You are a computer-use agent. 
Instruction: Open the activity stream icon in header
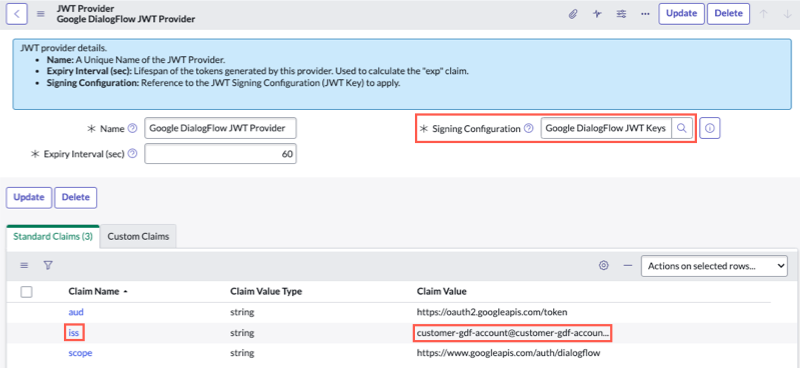597,14
